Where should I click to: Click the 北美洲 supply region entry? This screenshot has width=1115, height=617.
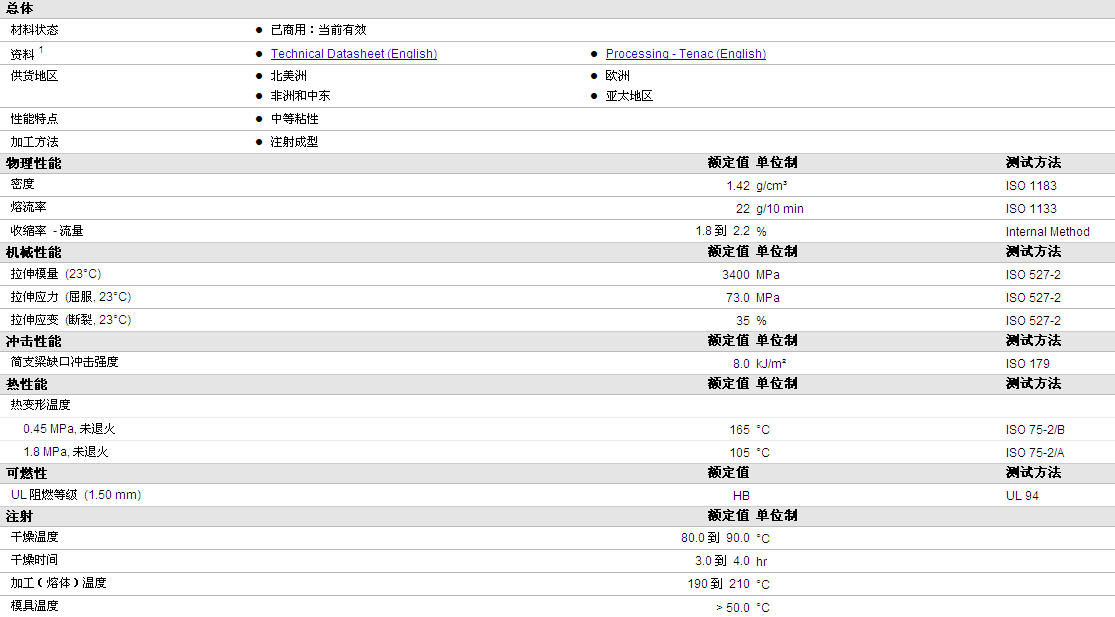pyautogui.click(x=288, y=76)
